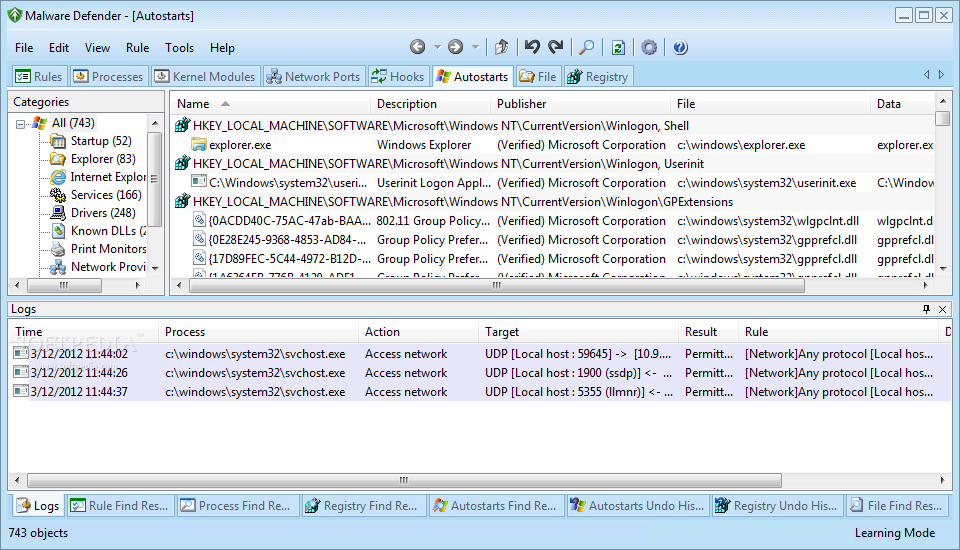Select the 11:44:37 llmnr log entry
Viewport: 960px width, 550px height.
tap(481, 392)
